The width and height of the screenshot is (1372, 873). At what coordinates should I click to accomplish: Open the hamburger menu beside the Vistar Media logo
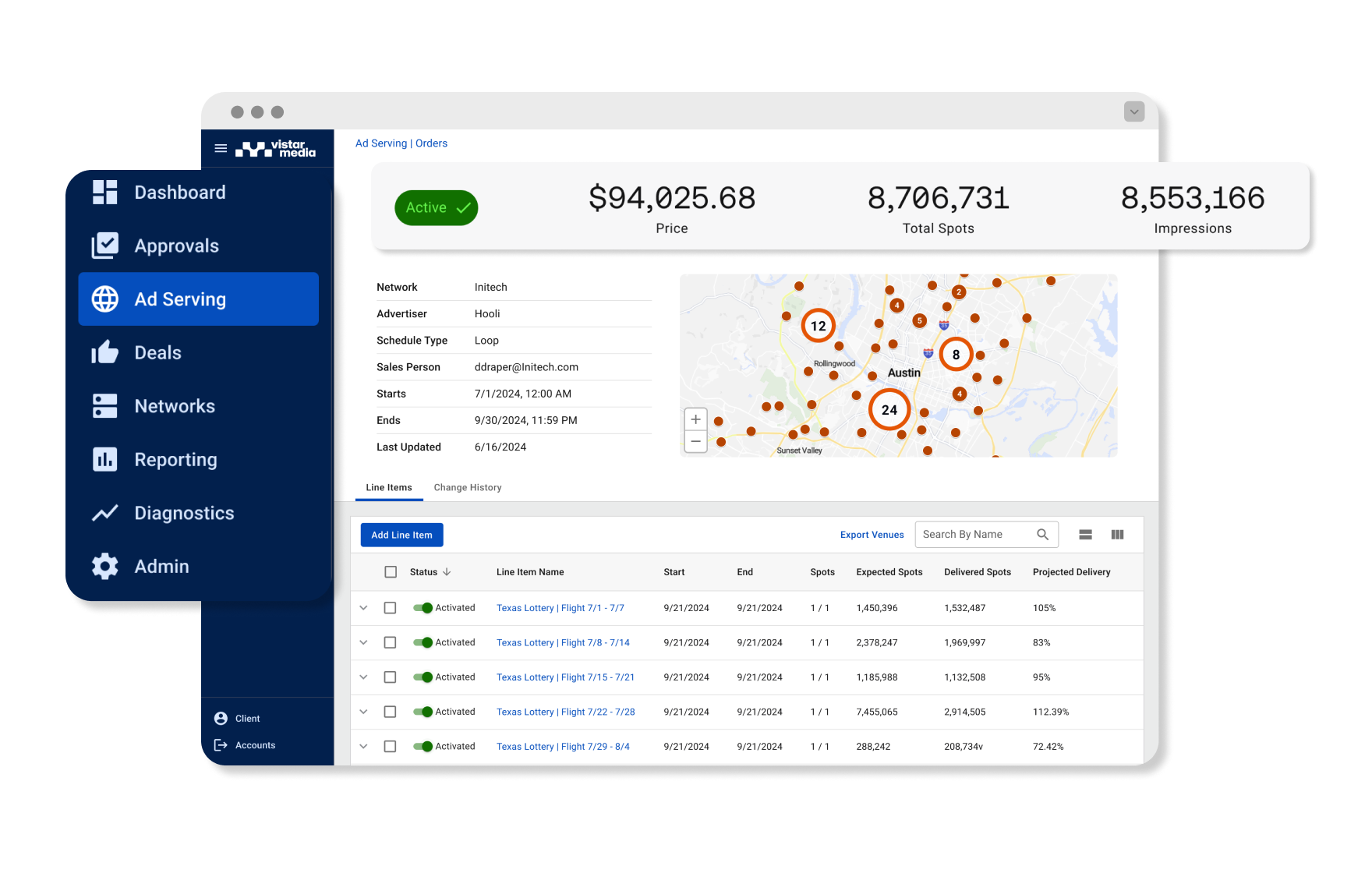(x=221, y=148)
